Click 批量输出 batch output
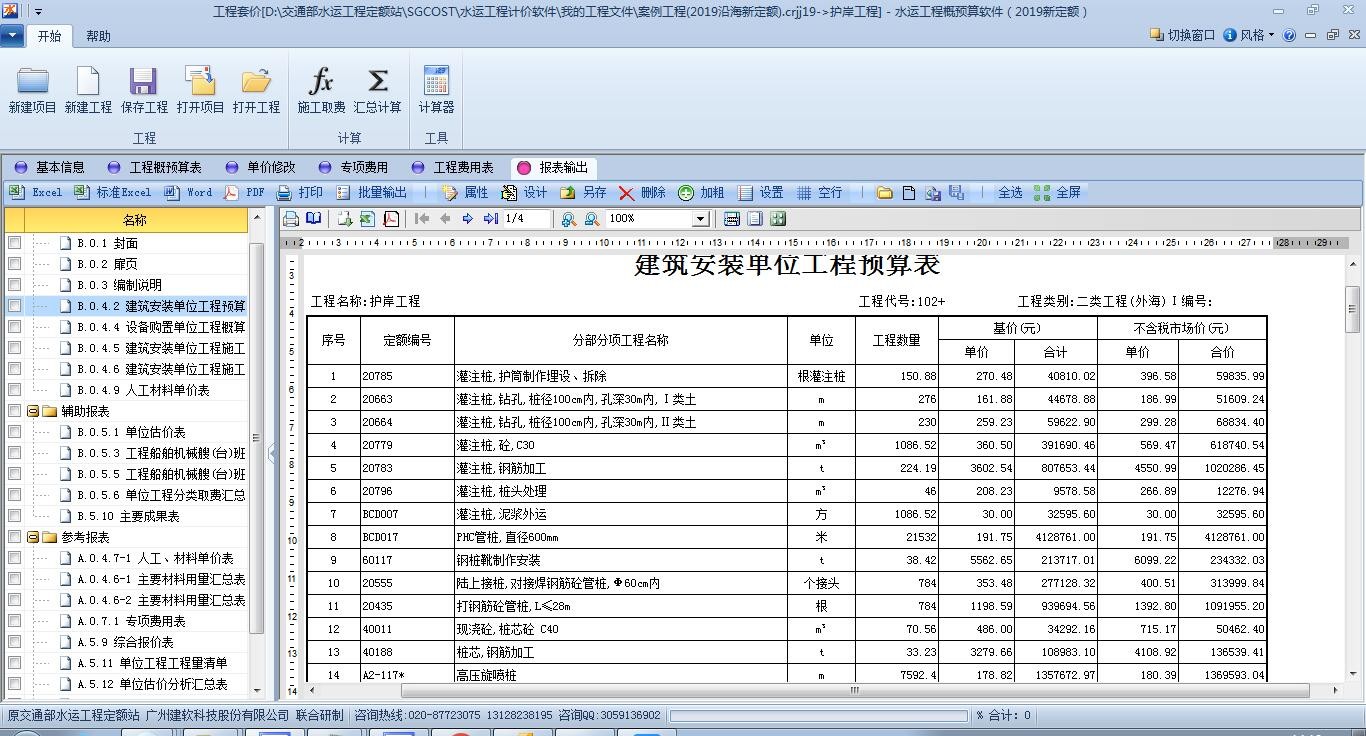This screenshot has width=1366, height=736. 372,192
